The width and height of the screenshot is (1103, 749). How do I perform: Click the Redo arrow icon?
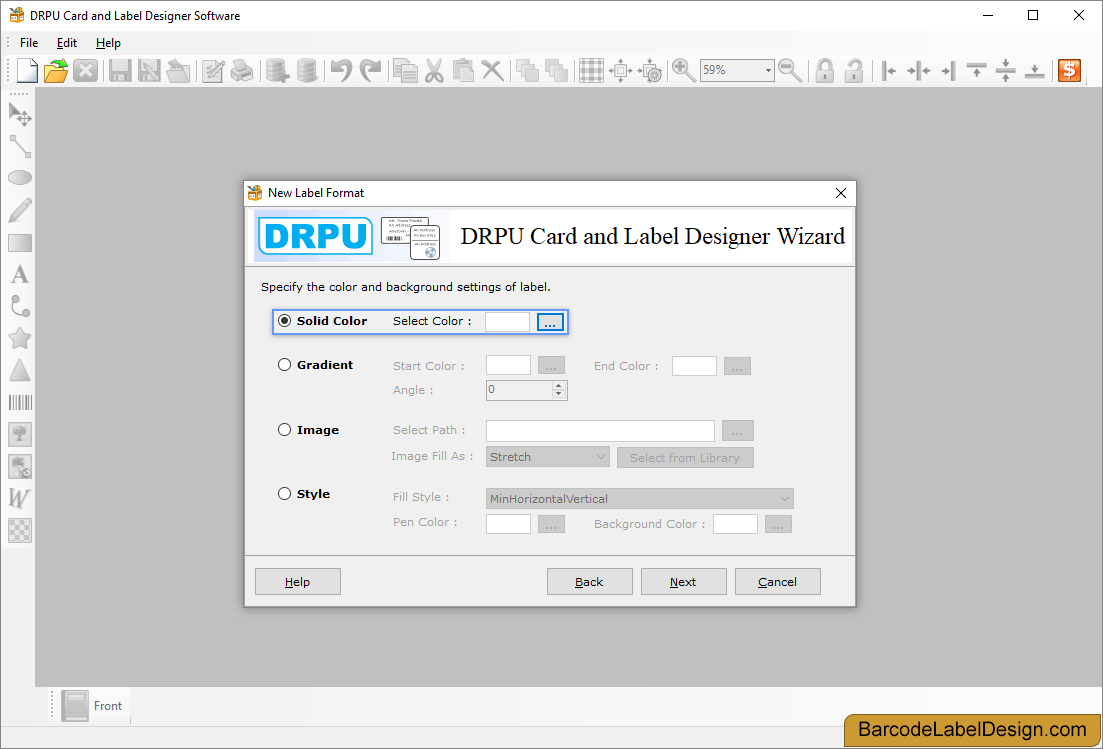point(371,70)
